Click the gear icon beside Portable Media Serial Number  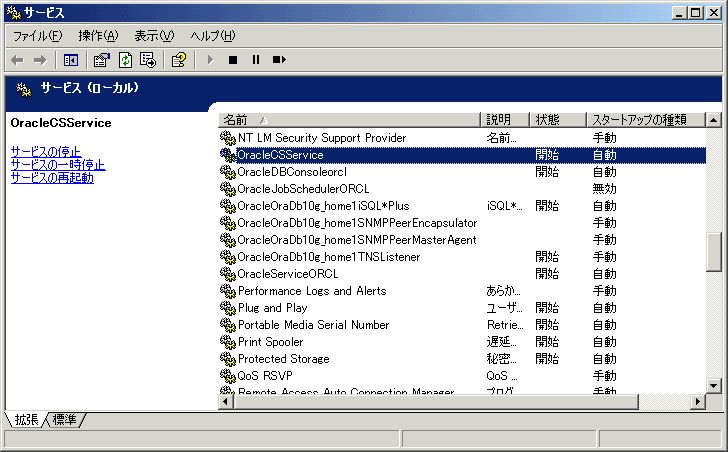click(228, 325)
